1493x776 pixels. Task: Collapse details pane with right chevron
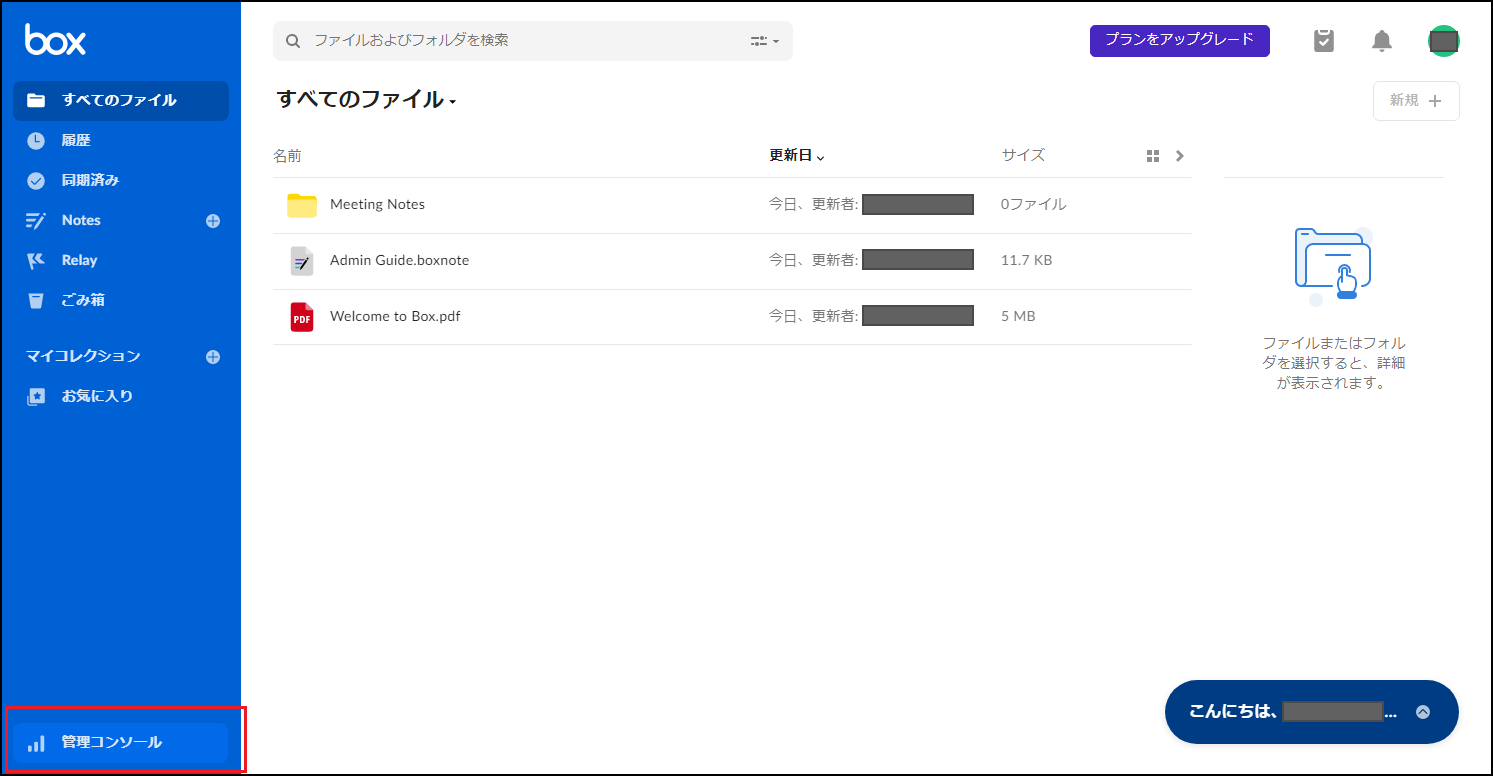pyautogui.click(x=1180, y=156)
